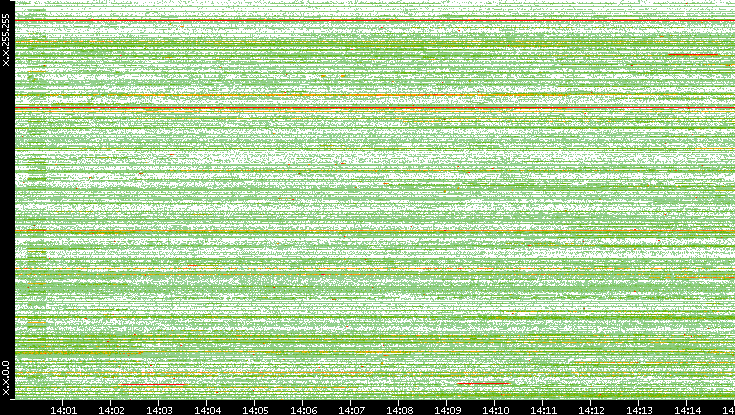Pick the 14:11 time axis label
Image resolution: width=735 pixels, height=415 pixels.
pos(543,410)
